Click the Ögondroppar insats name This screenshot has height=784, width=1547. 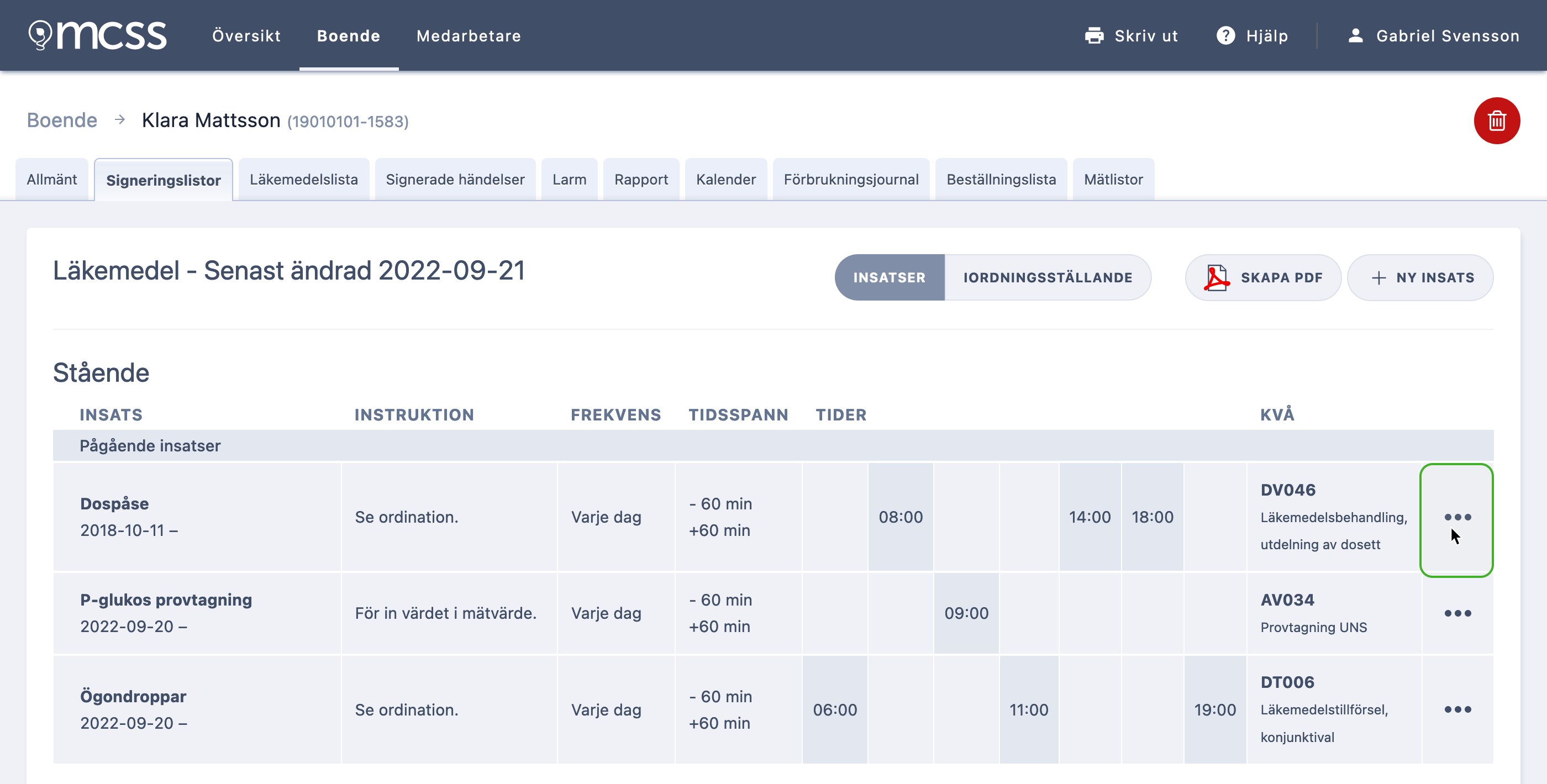click(133, 696)
